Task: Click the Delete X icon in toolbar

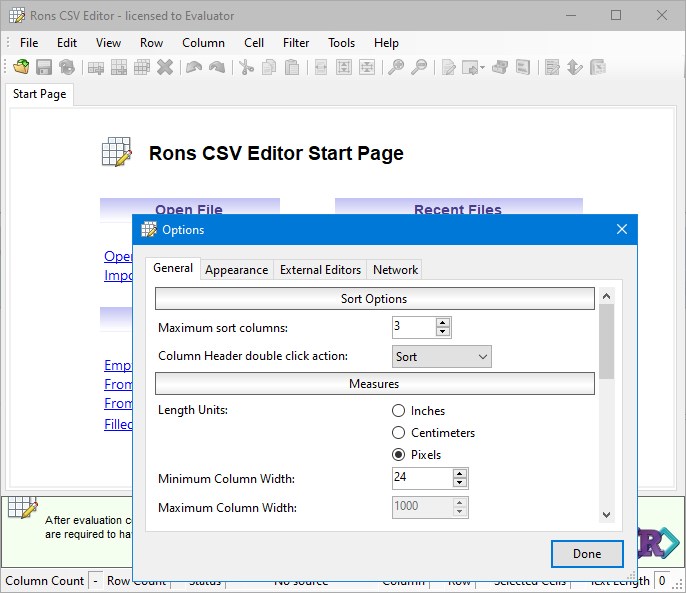Action: click(165, 67)
